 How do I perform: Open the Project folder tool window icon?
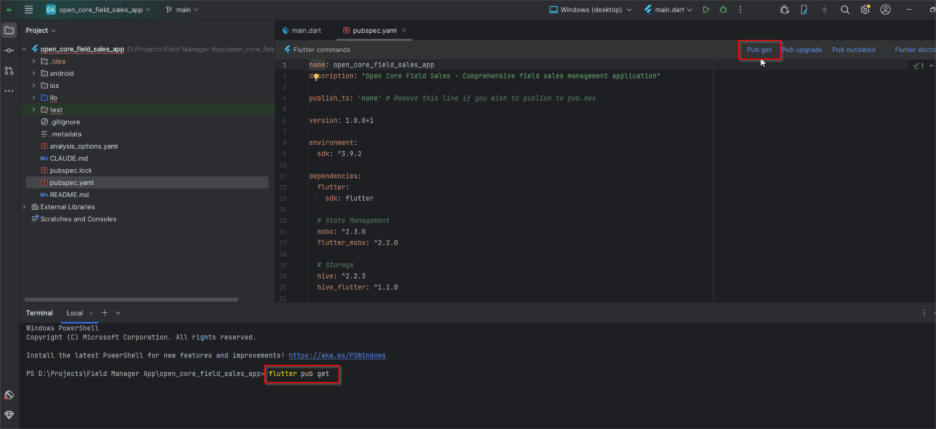(9, 30)
